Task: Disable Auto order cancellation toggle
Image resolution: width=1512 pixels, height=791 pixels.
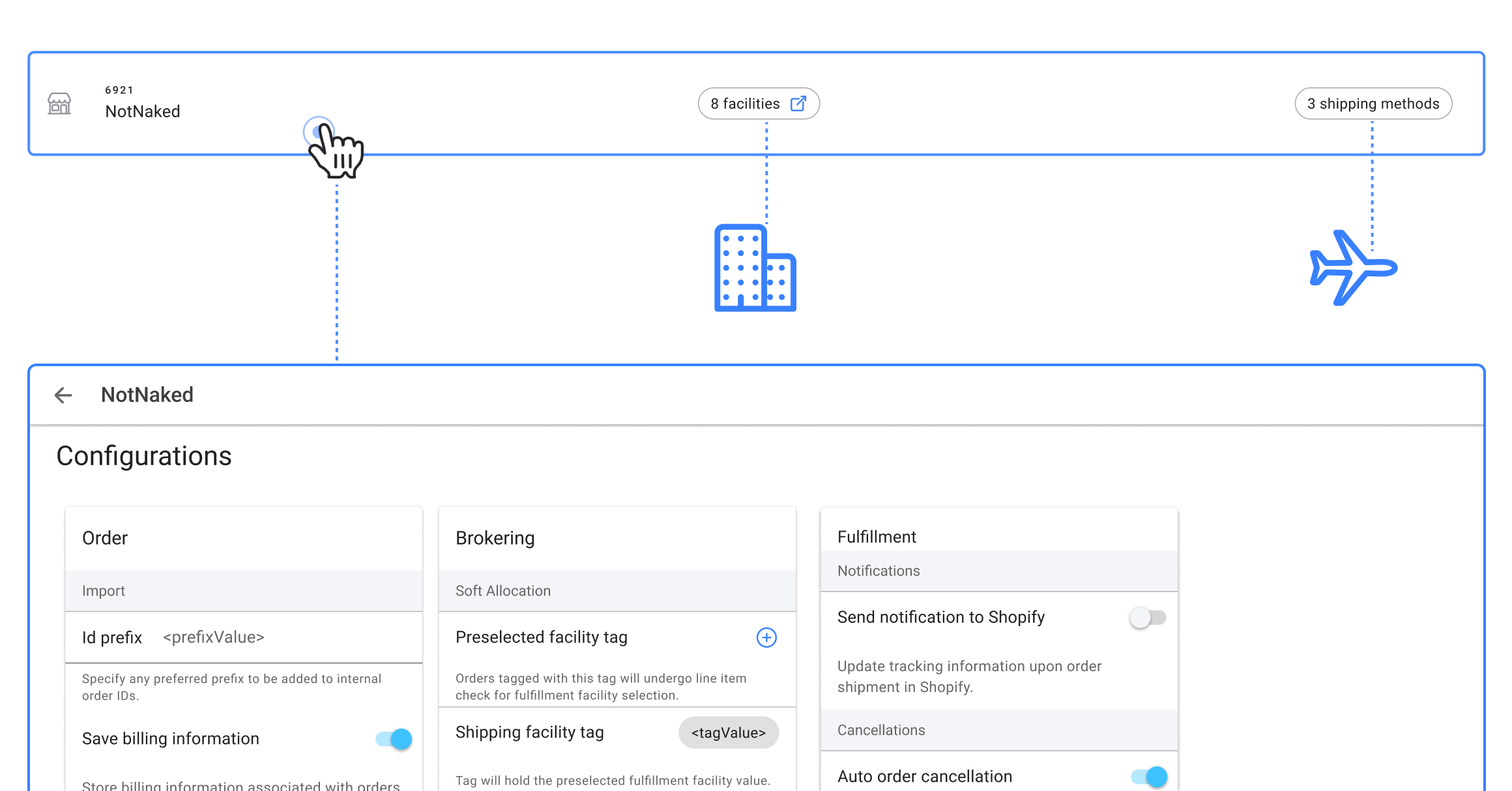Action: pos(1148,776)
